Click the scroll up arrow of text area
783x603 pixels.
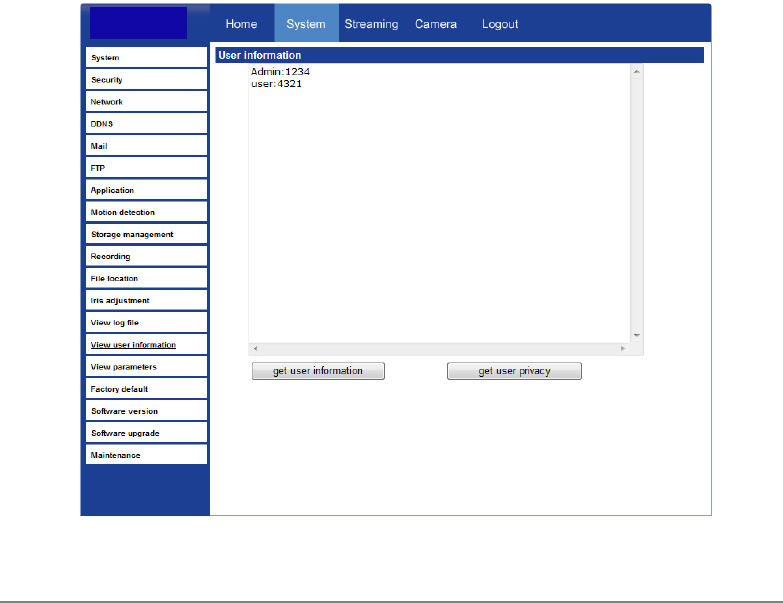tap(637, 72)
